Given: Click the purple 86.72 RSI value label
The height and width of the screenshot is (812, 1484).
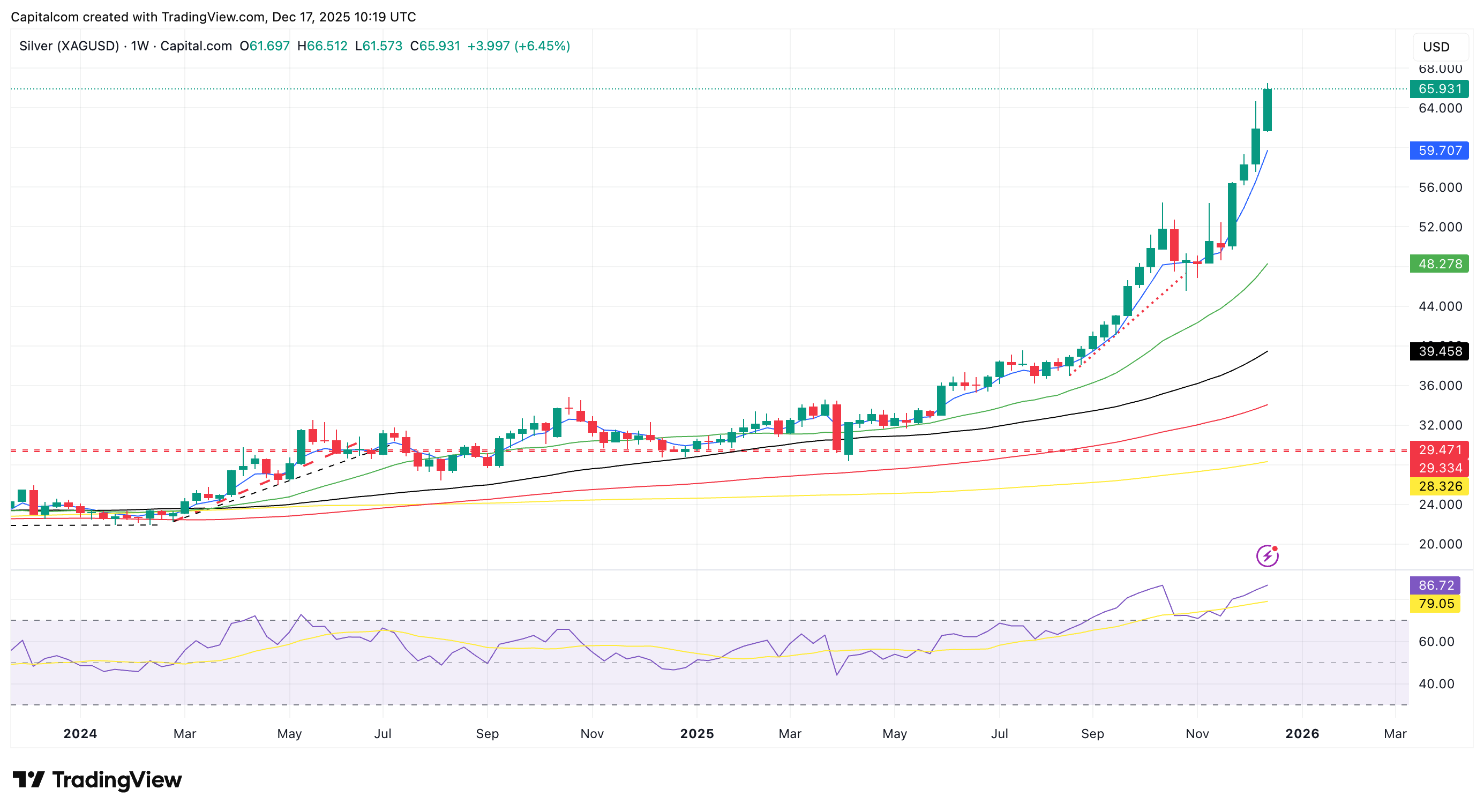Looking at the screenshot, I should (x=1435, y=585).
